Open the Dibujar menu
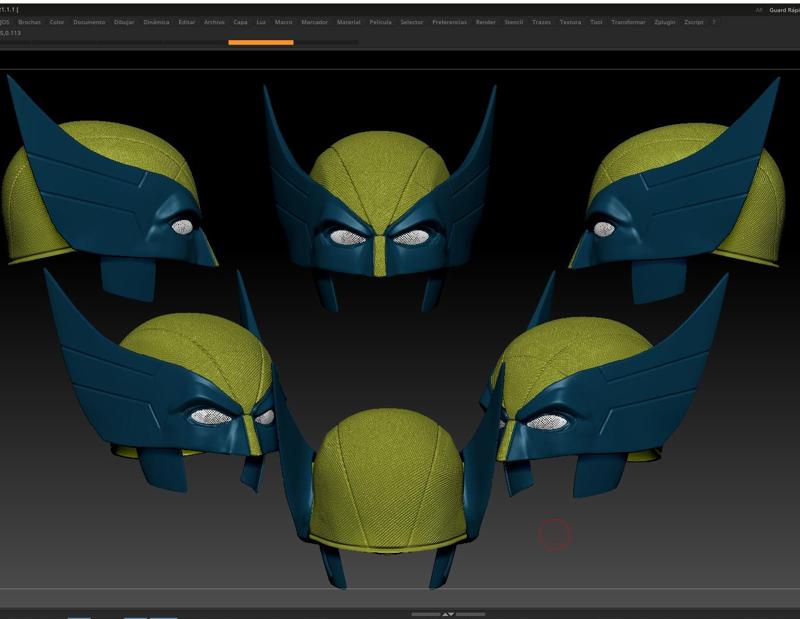 pos(124,22)
